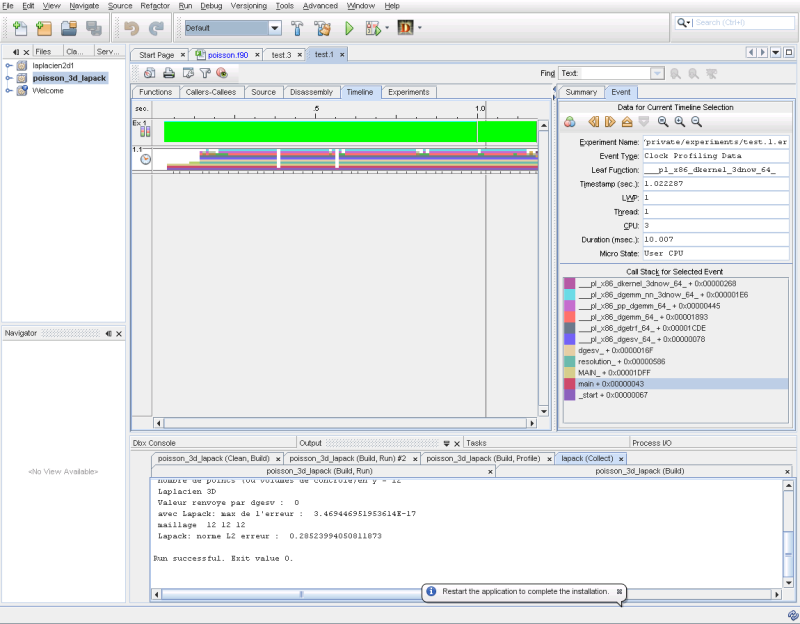Screen dimensions: 800x624
Task: Select the Summary tab
Action: (580, 92)
